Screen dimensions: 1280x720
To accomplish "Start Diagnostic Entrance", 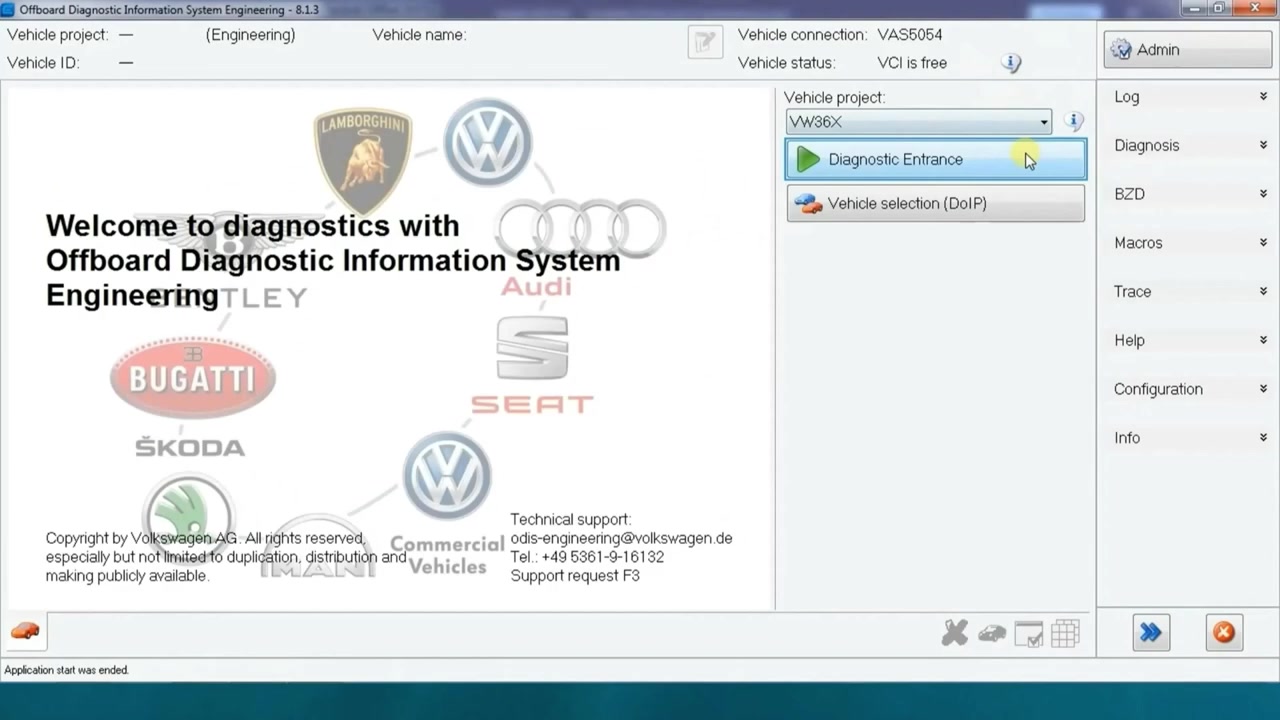I will [x=936, y=160].
